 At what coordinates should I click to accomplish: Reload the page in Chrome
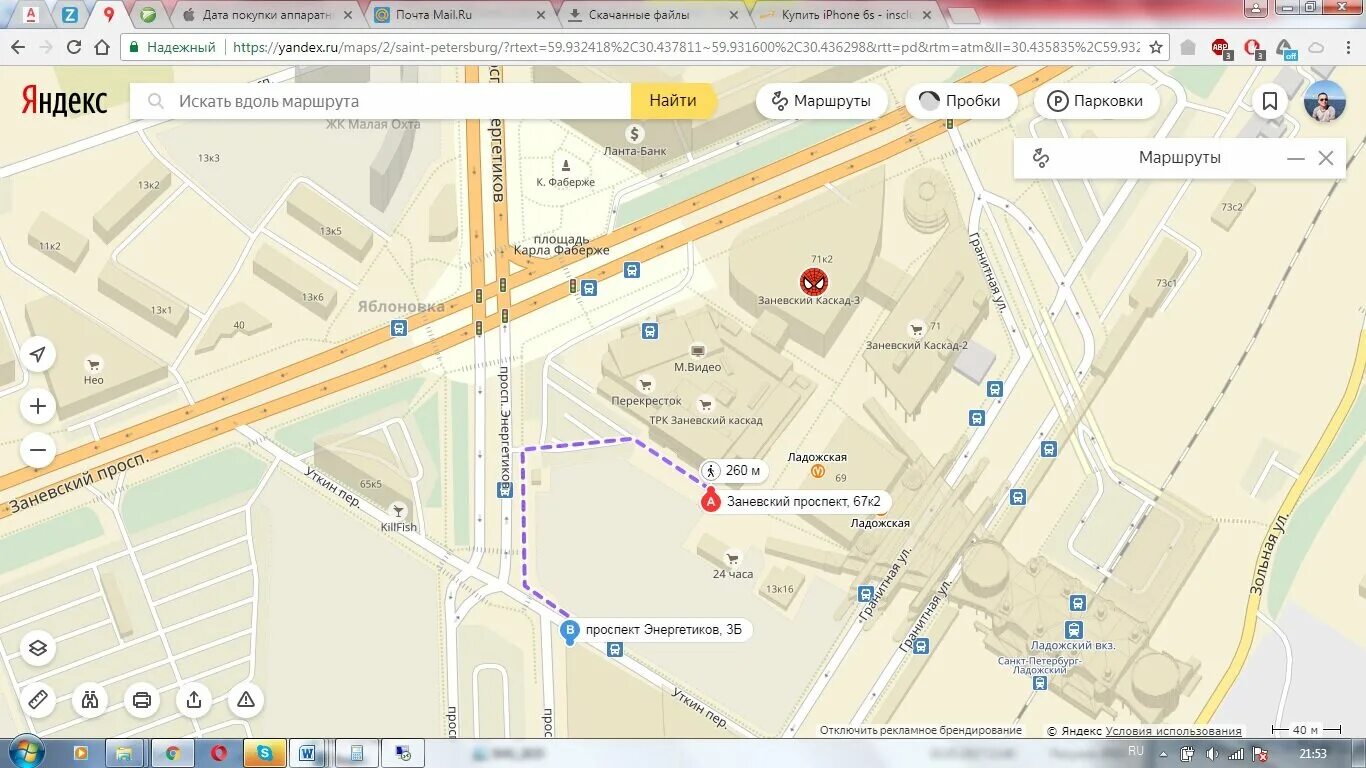point(74,47)
